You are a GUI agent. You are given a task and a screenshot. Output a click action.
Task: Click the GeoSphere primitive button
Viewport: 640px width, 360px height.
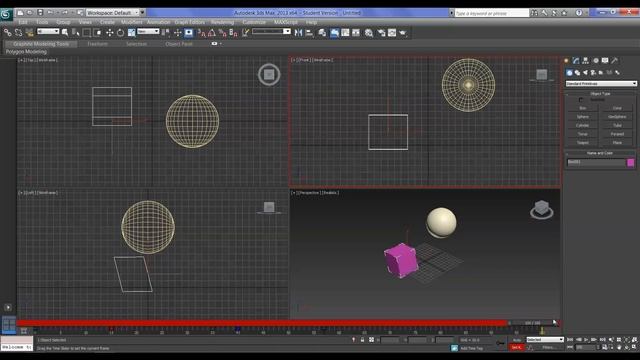(617, 117)
